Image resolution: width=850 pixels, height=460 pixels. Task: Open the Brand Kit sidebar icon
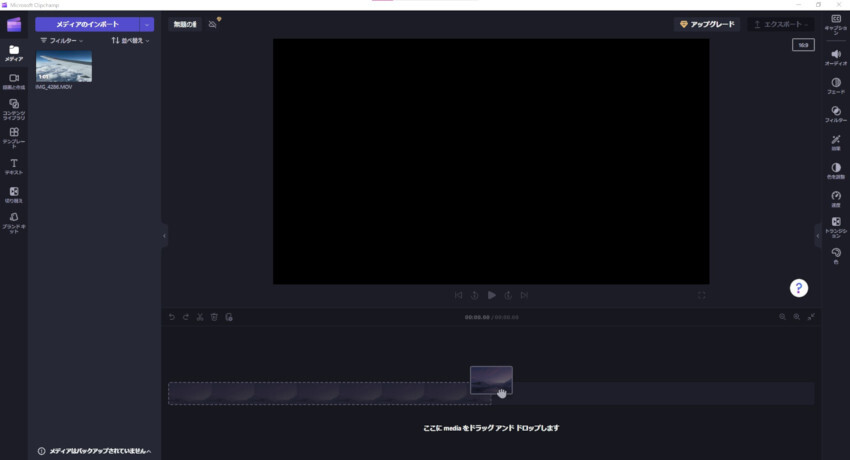click(x=14, y=220)
